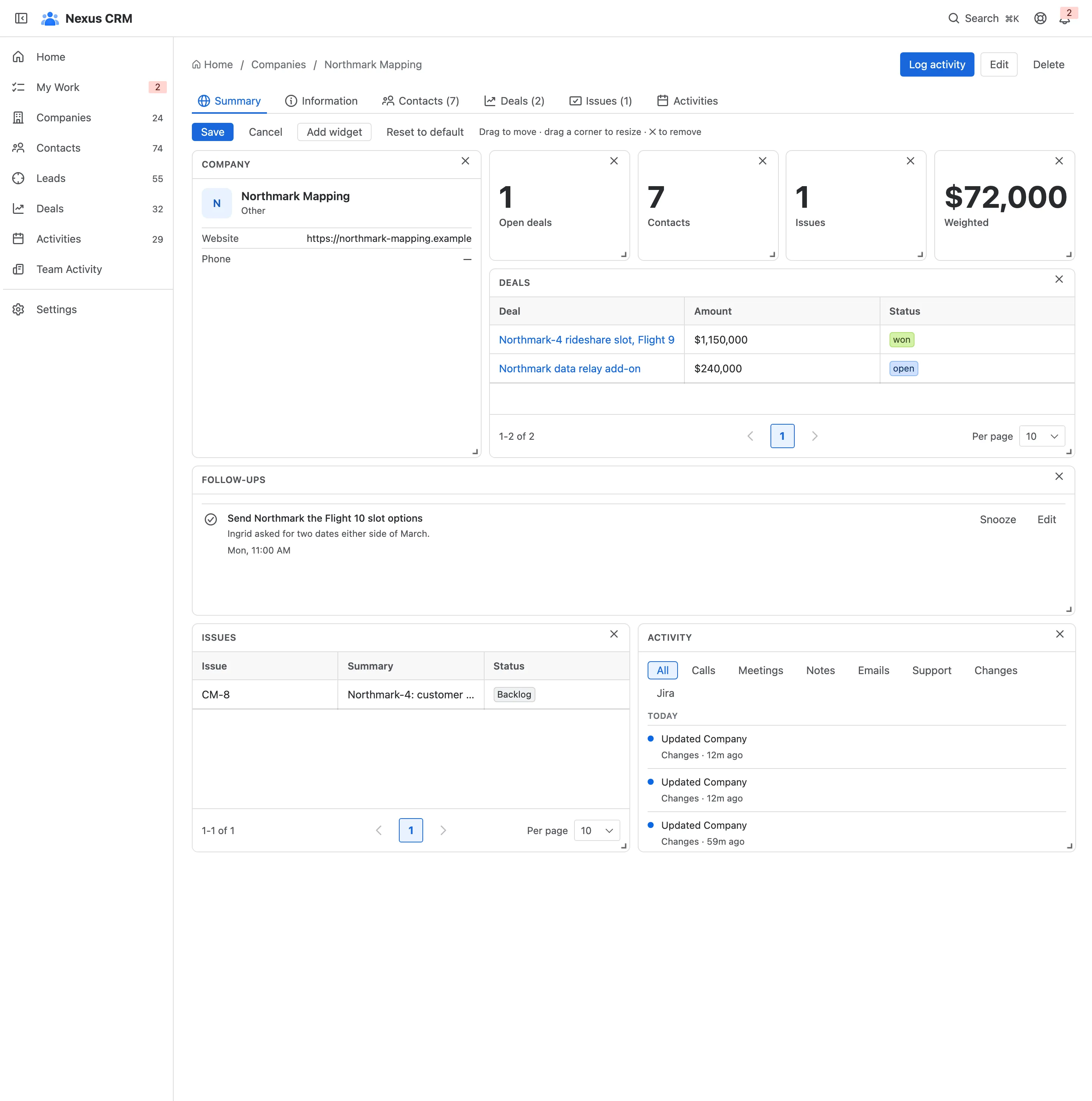The image size is (1092, 1101).
Task: Go to the previous page in the Issues widget
Action: pyautogui.click(x=379, y=831)
